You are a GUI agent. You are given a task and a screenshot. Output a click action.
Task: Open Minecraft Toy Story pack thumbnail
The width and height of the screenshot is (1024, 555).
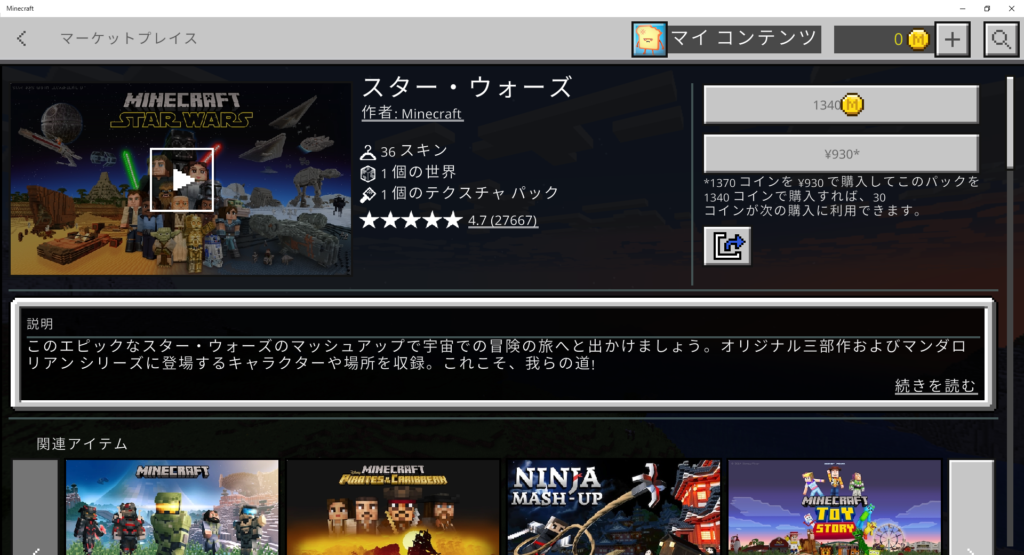(x=835, y=507)
